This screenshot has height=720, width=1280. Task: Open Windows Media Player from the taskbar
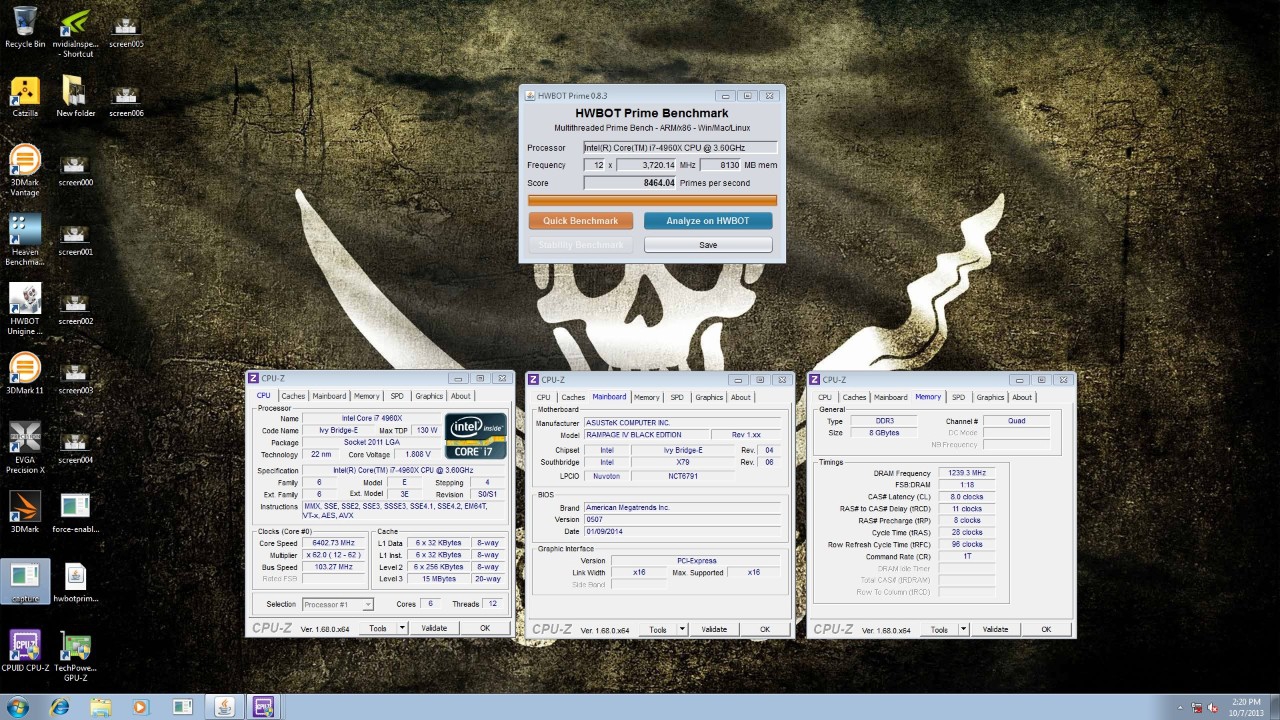point(140,707)
